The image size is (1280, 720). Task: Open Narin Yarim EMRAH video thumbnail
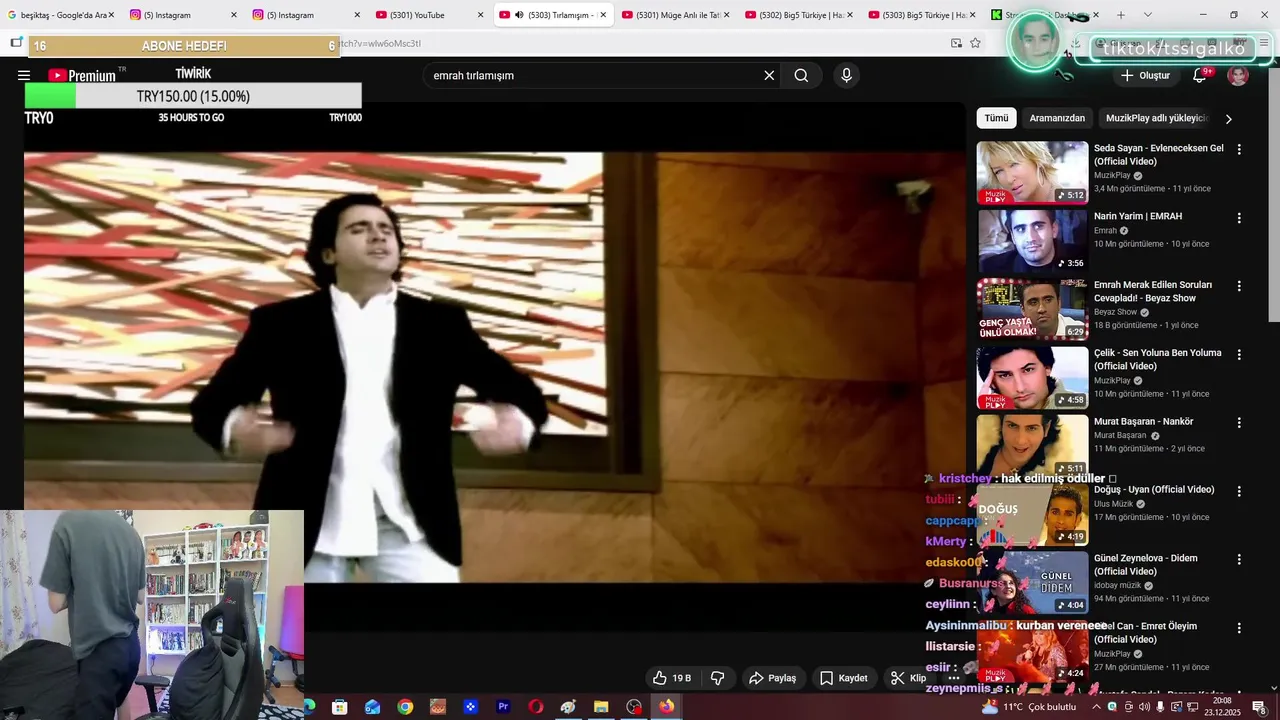click(x=1032, y=240)
